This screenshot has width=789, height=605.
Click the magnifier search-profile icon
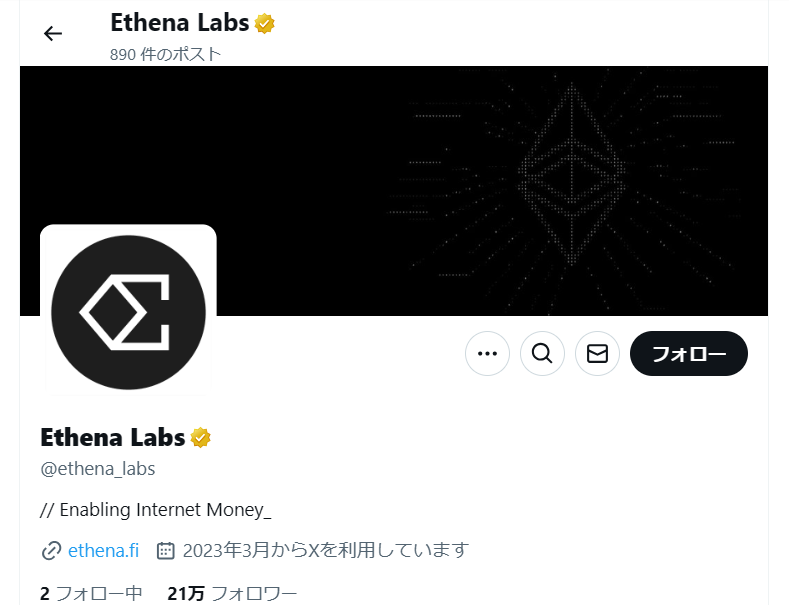[x=542, y=353]
